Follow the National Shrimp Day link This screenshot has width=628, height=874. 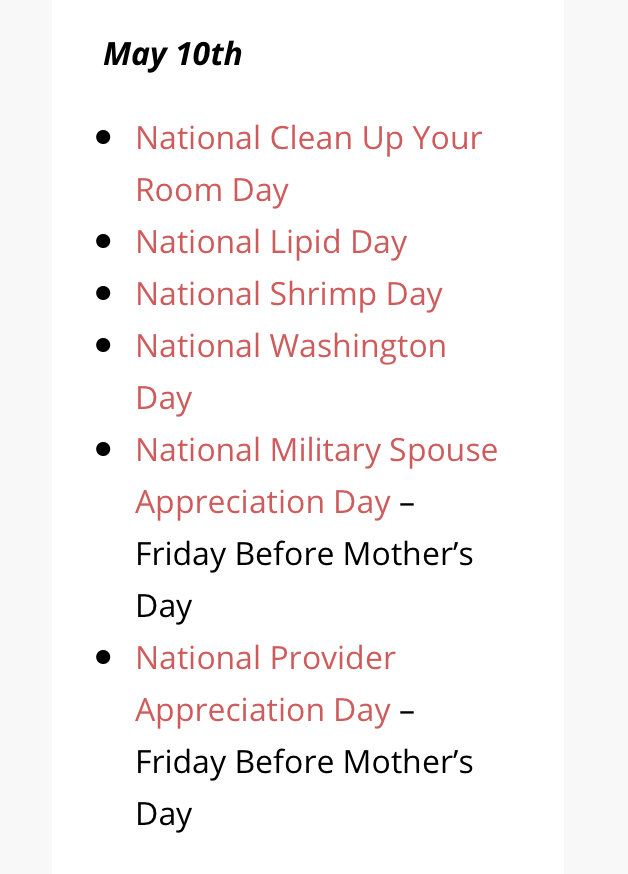tap(289, 295)
